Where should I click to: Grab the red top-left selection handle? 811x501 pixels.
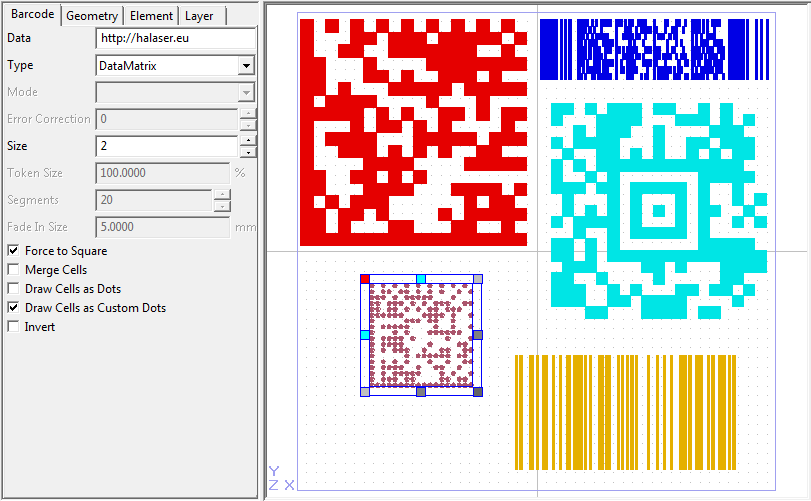pos(365,279)
